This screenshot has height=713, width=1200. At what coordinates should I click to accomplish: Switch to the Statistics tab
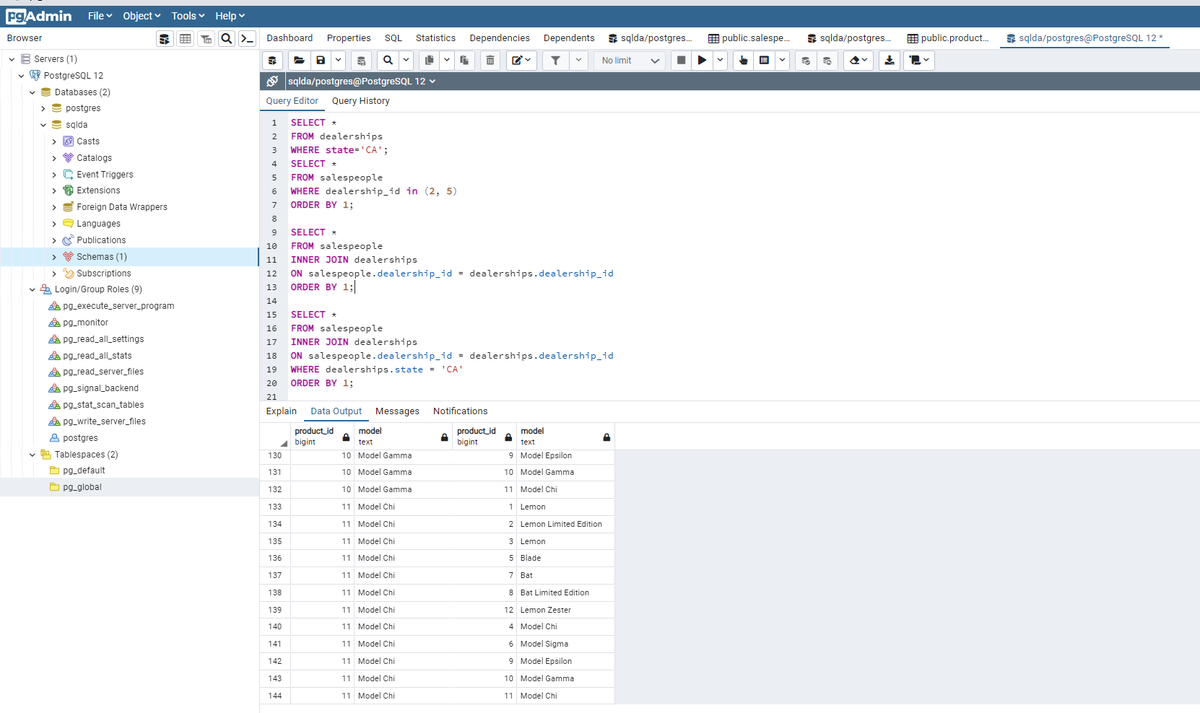click(x=436, y=38)
